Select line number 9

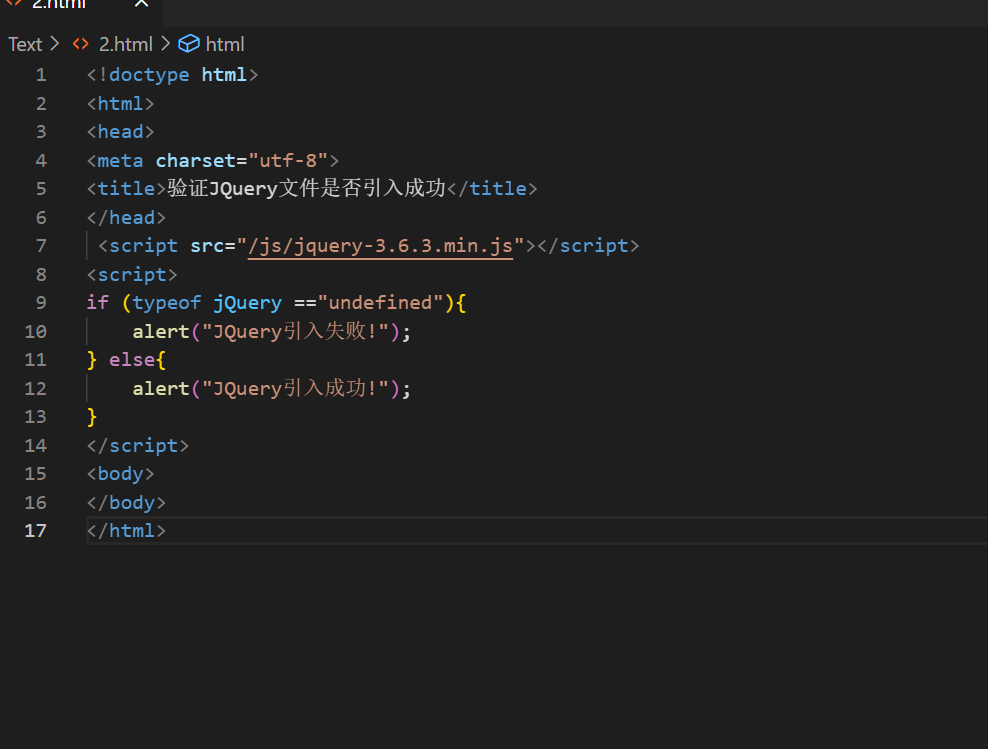click(x=40, y=302)
